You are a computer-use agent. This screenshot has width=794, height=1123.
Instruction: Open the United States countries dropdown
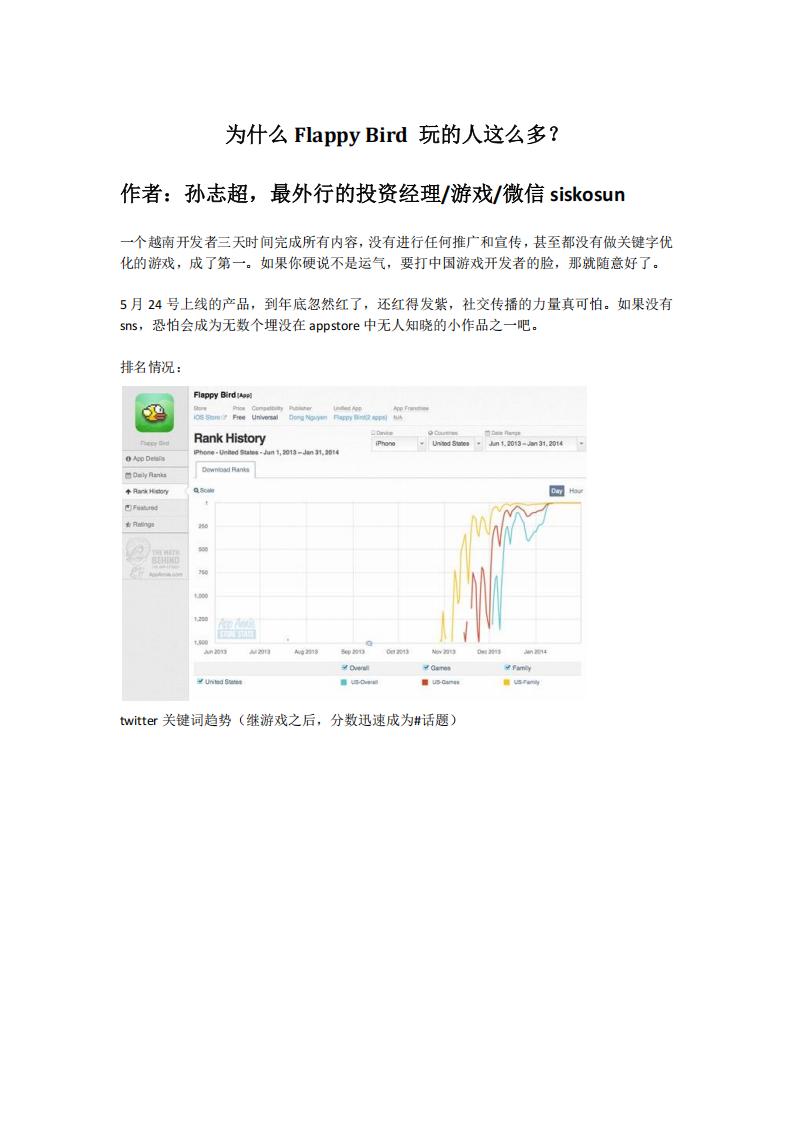(x=456, y=444)
